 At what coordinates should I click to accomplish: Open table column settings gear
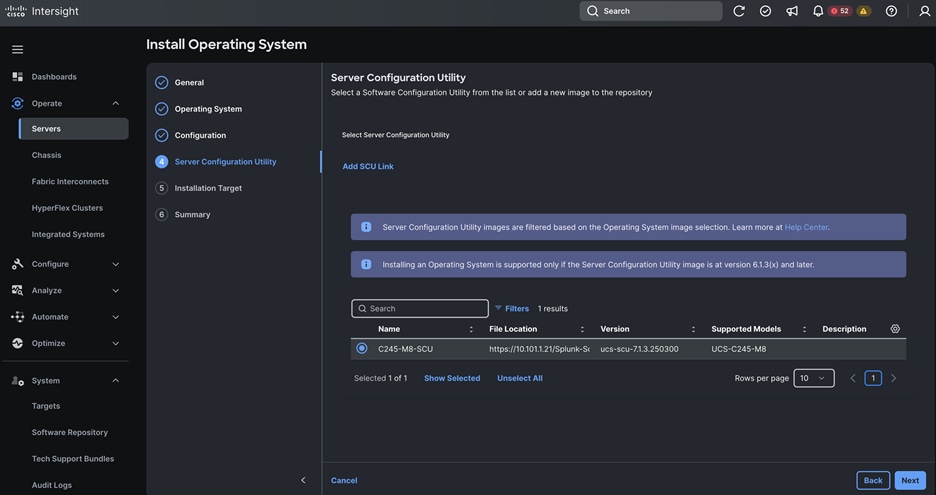click(895, 329)
